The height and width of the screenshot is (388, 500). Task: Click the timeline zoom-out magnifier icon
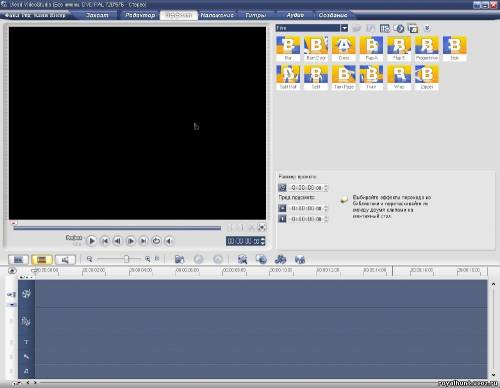pyautogui.click(x=89, y=259)
